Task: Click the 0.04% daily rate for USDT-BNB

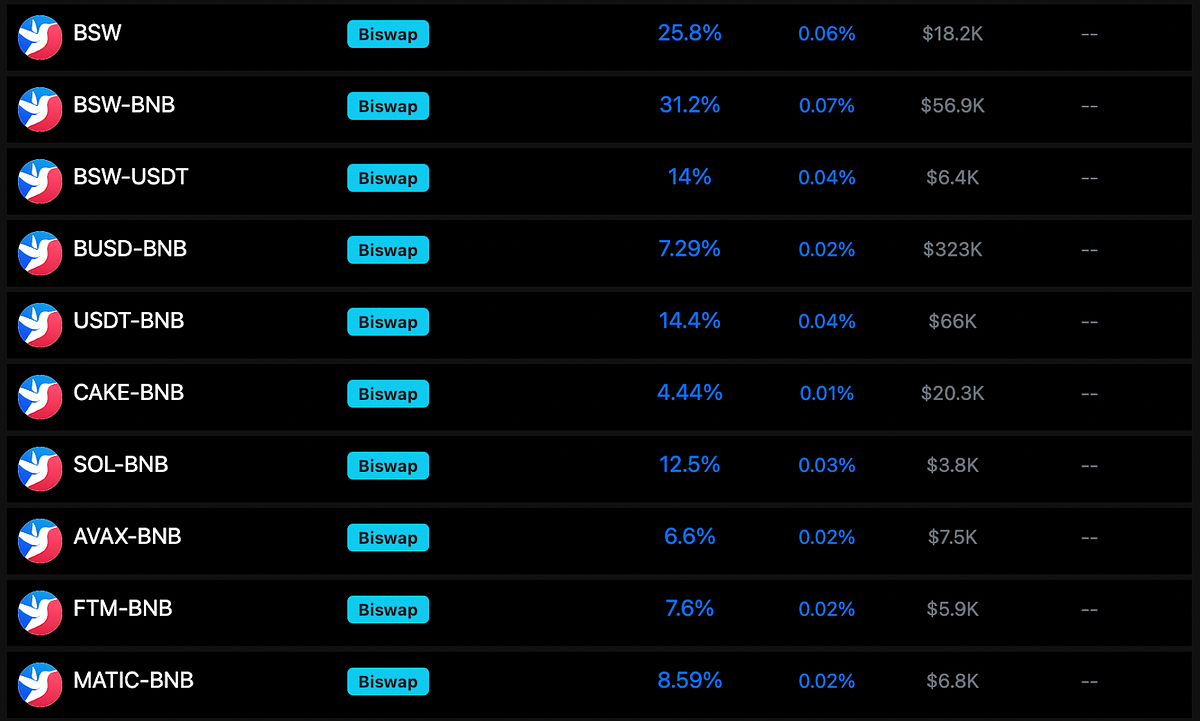Action: coord(827,321)
